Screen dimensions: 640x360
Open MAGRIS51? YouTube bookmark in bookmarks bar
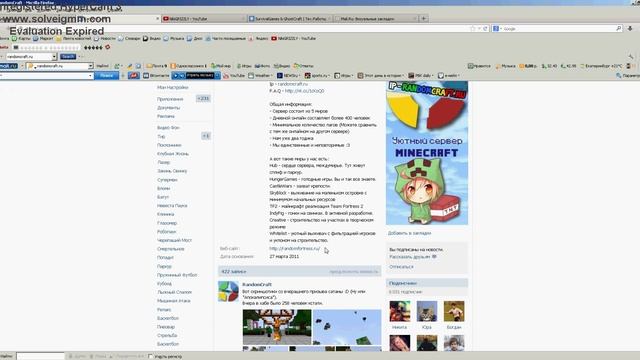click(293, 38)
